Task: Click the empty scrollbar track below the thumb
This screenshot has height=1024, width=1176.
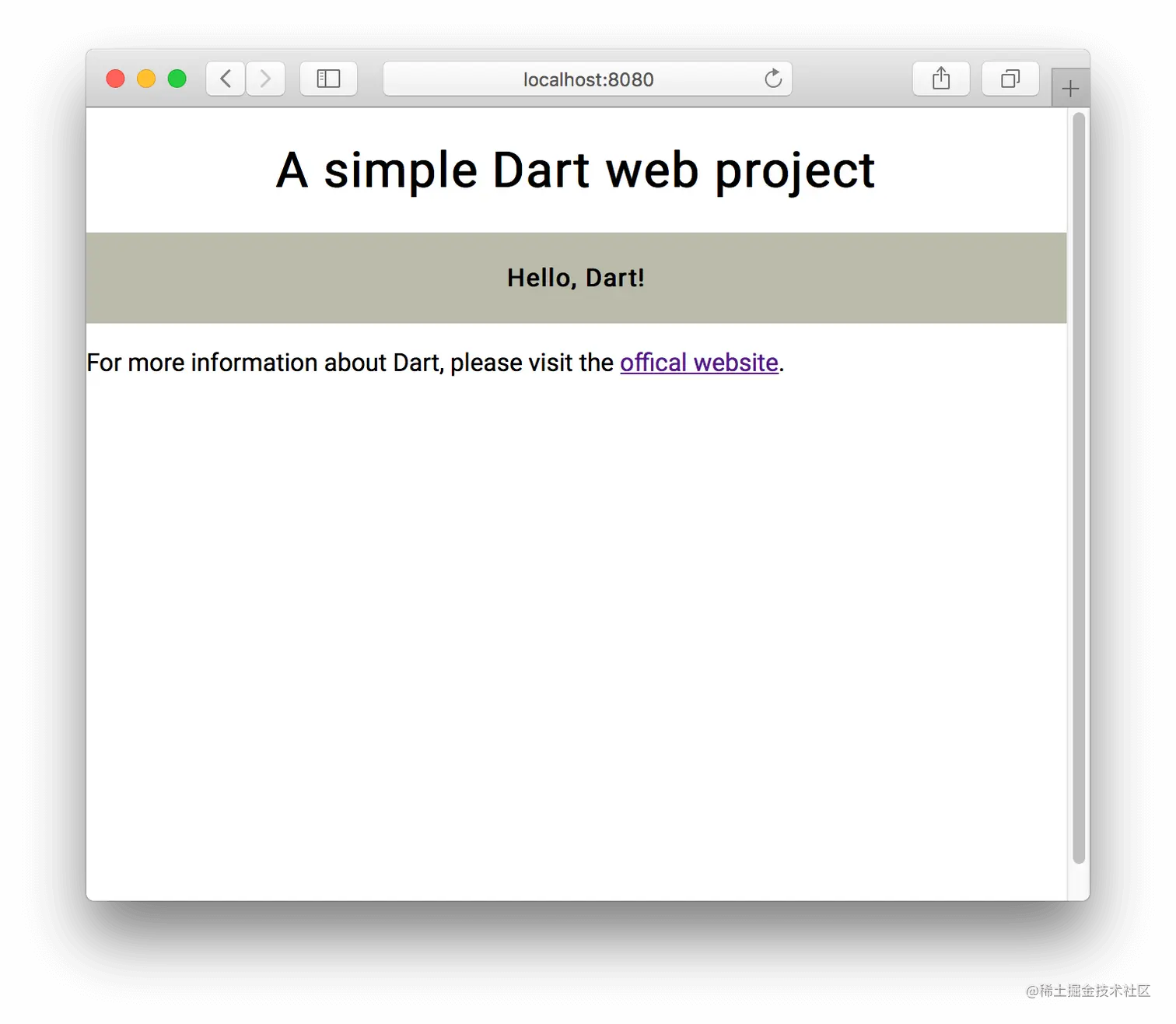Action: [1079, 882]
